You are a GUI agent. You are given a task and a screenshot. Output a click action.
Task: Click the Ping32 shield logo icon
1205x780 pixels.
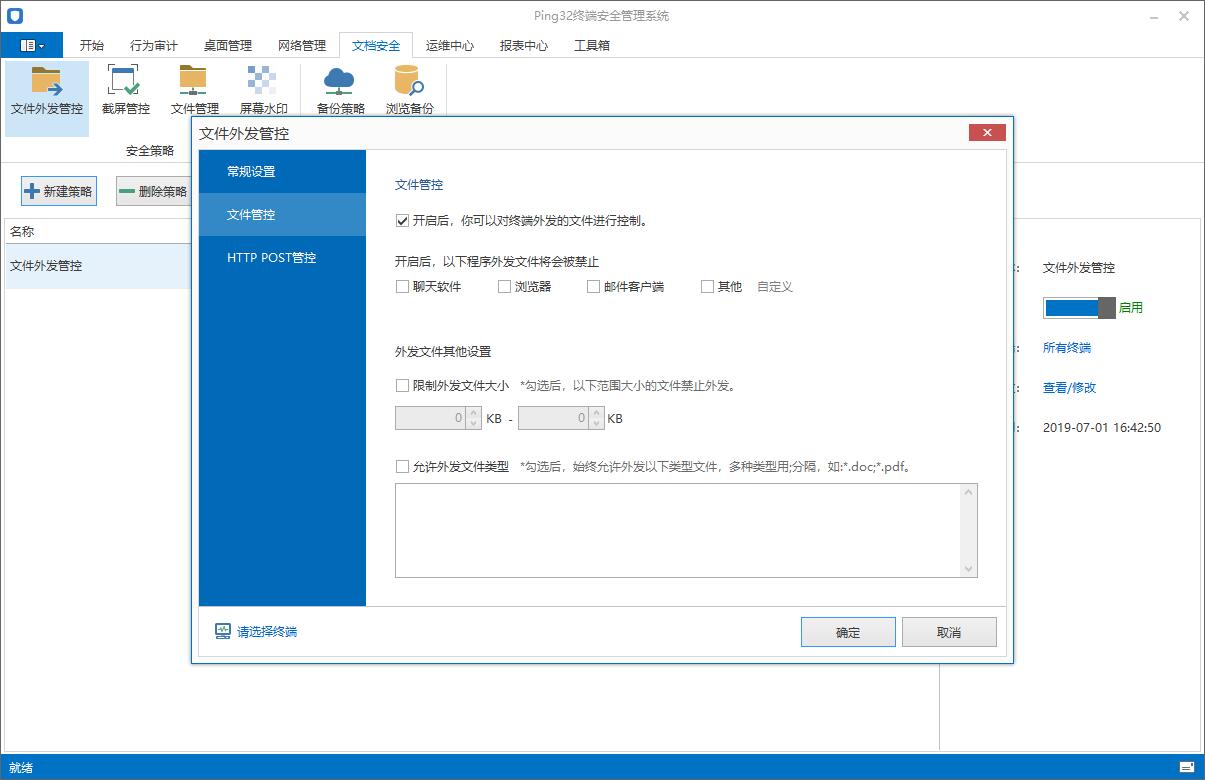(x=15, y=16)
